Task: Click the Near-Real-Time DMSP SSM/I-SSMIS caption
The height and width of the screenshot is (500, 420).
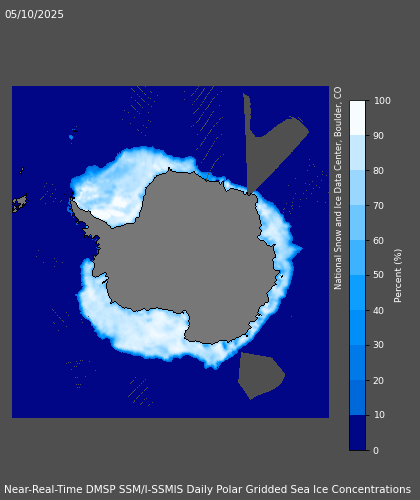Action: pos(207,489)
